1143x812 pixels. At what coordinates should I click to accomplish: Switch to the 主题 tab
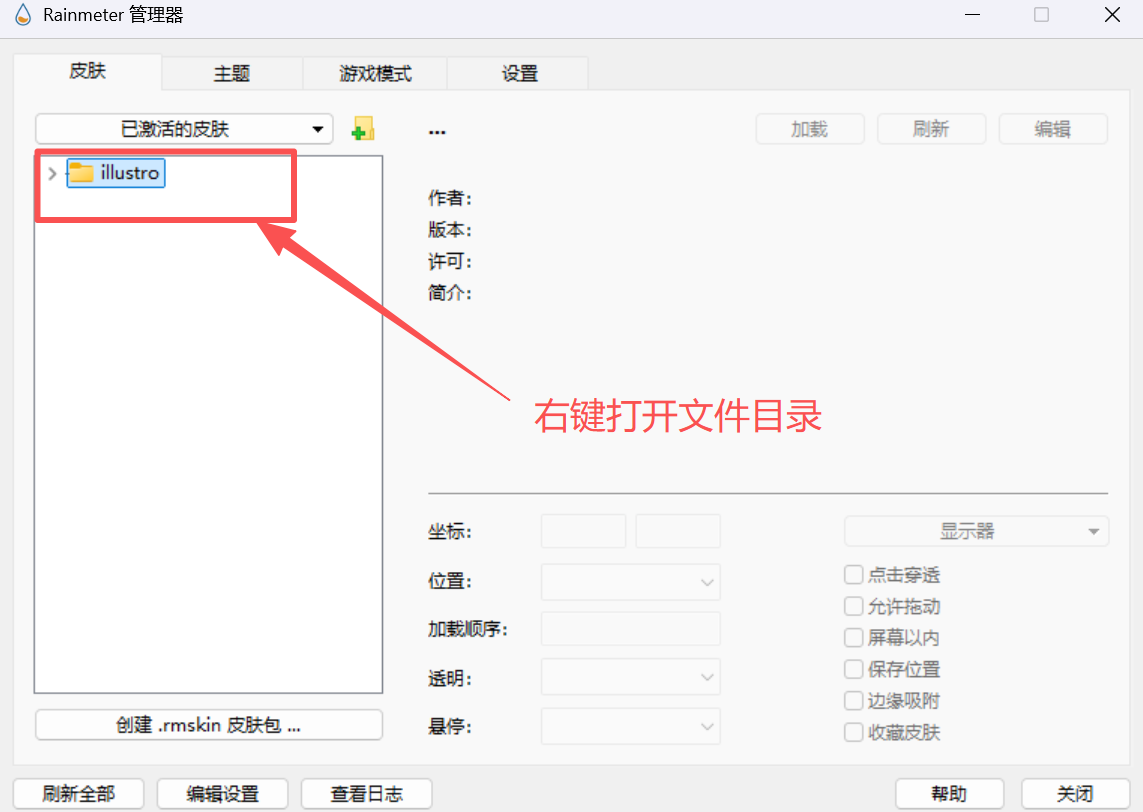(x=232, y=74)
